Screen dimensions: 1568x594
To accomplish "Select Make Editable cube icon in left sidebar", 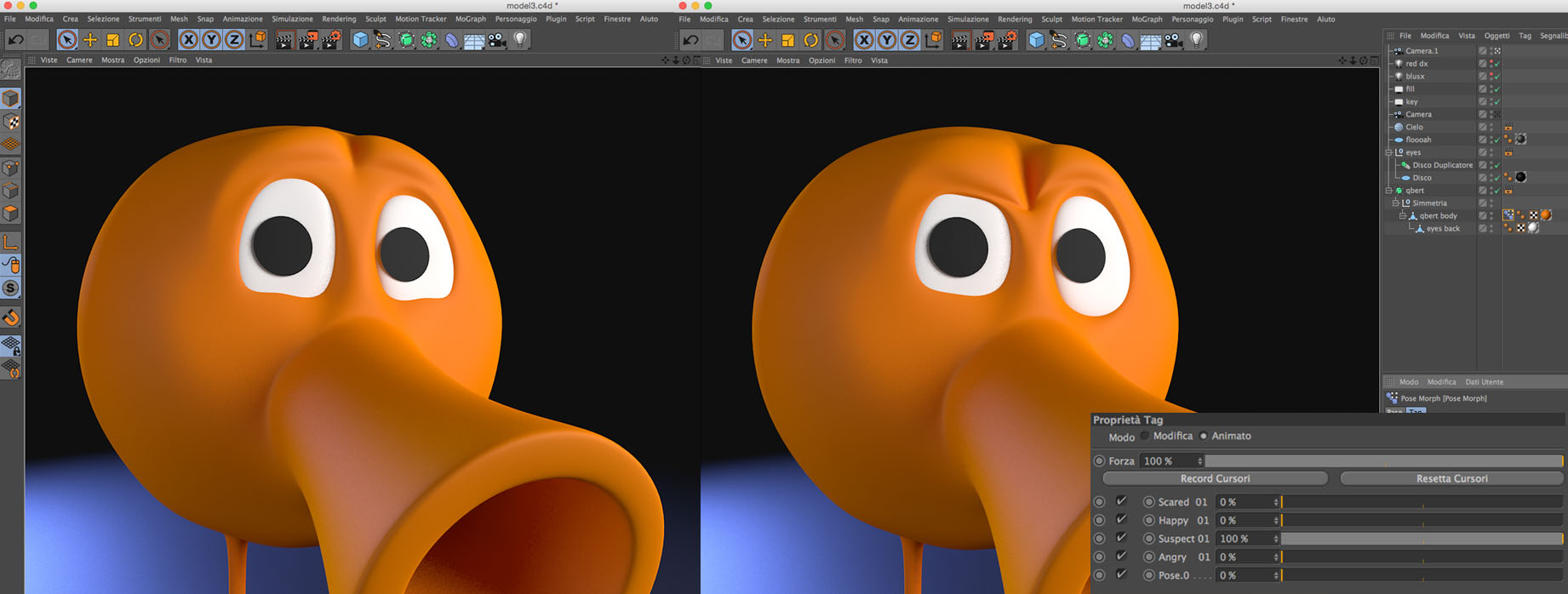I will pyautogui.click(x=11, y=98).
